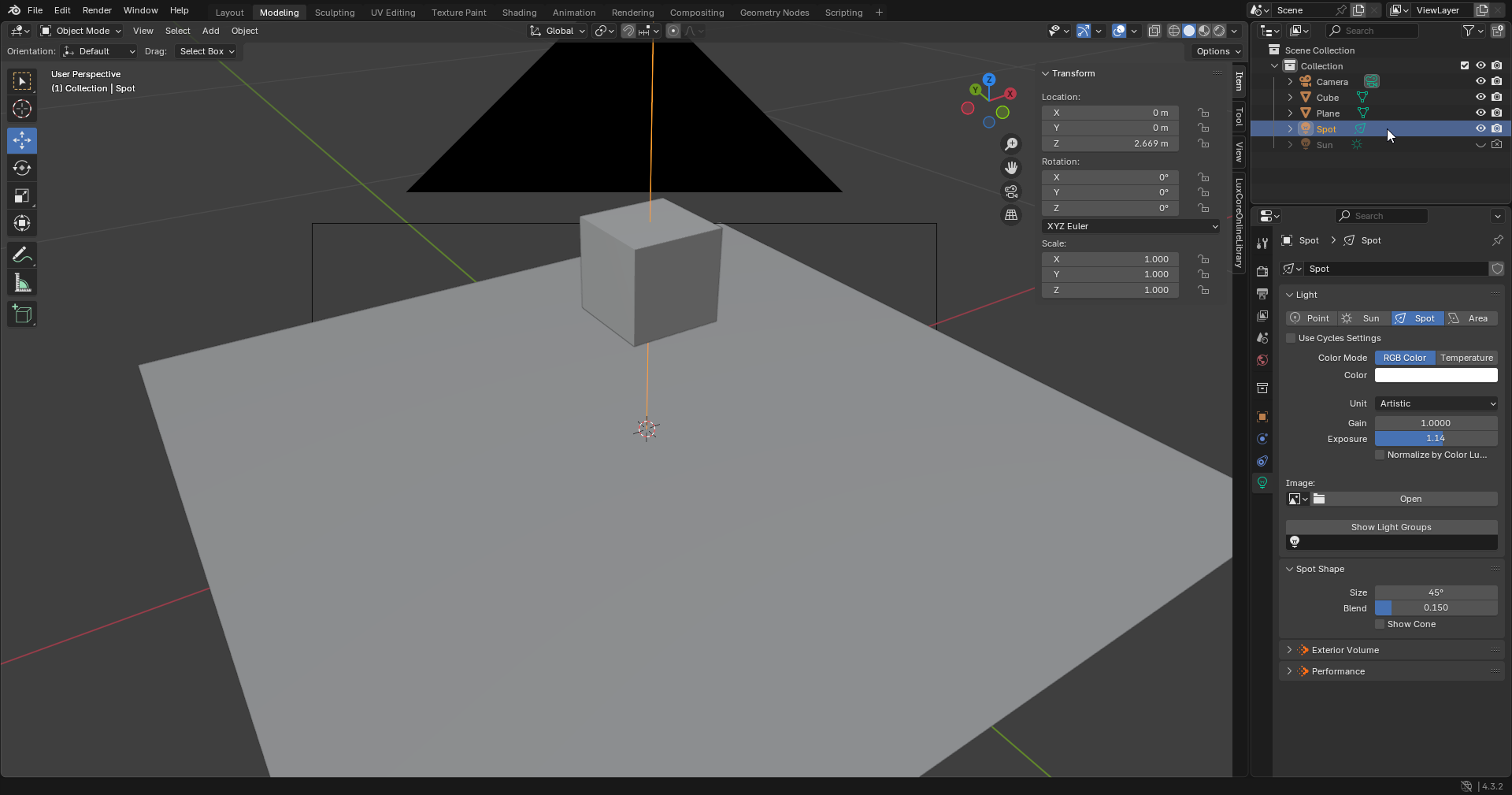Switch light type to Area
This screenshot has height=795, width=1512.
[1470, 318]
